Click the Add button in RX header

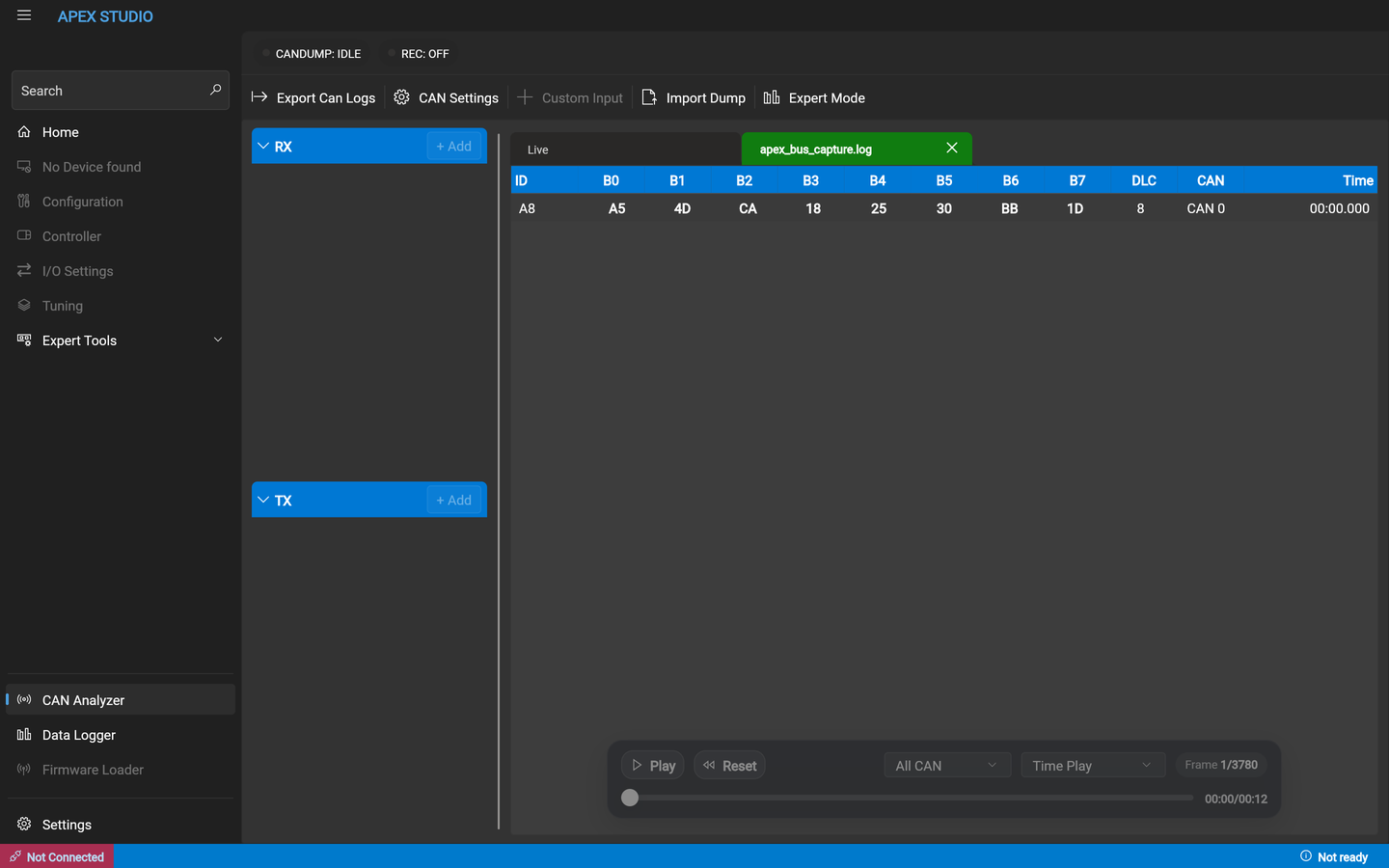pyautogui.click(x=454, y=147)
